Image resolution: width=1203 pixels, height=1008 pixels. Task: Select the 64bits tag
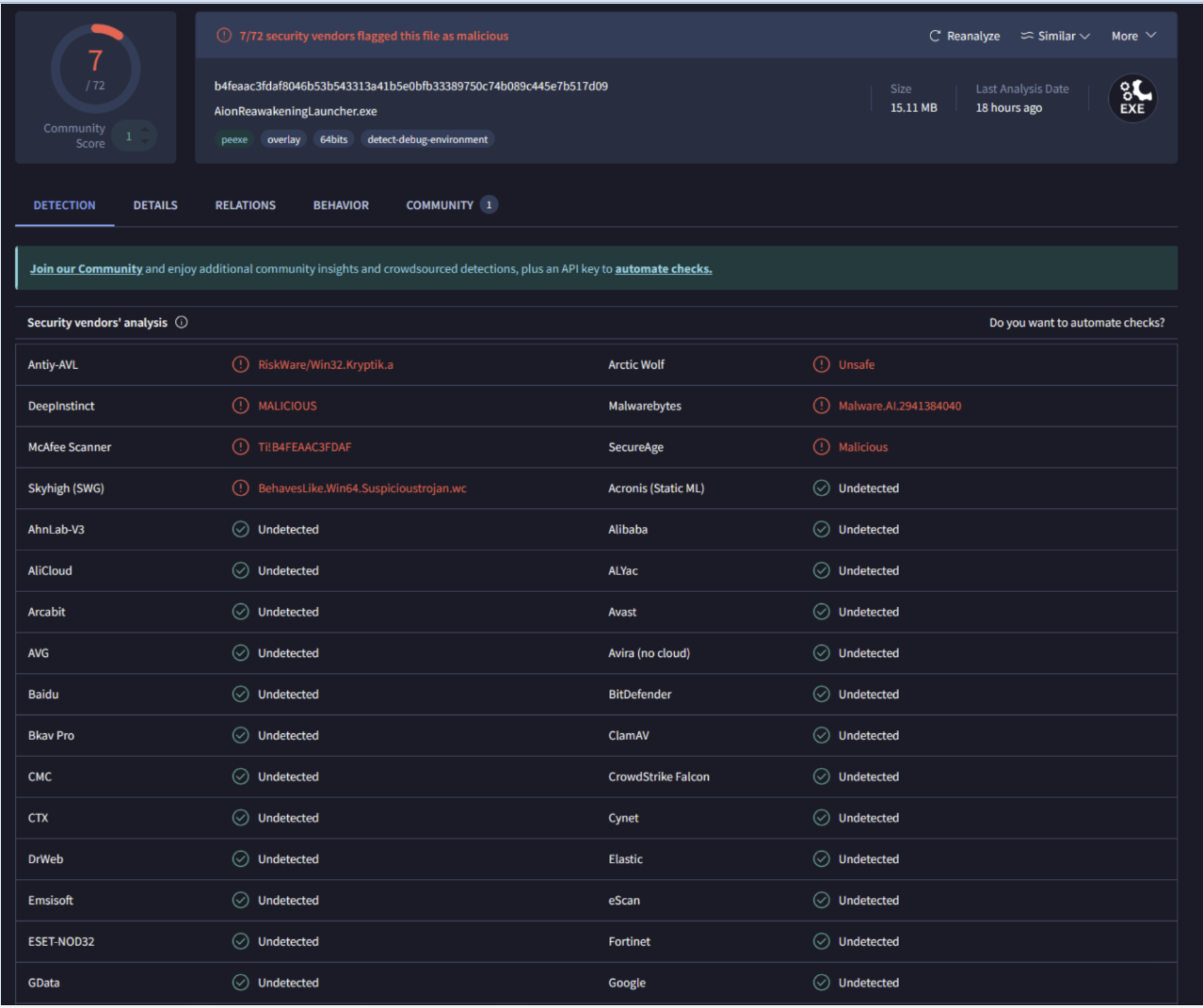coord(334,139)
